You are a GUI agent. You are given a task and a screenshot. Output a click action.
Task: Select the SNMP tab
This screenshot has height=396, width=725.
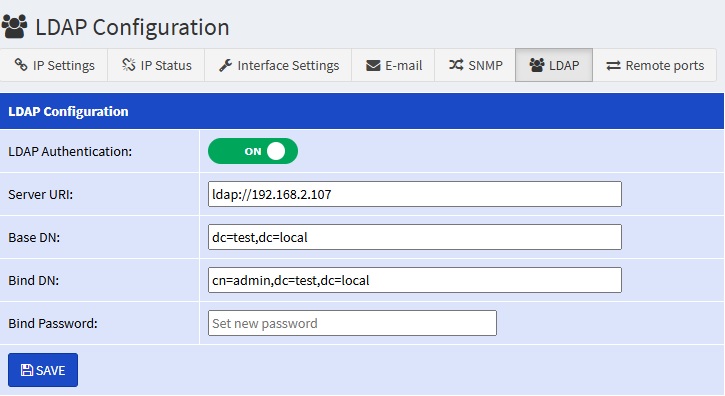(475, 65)
